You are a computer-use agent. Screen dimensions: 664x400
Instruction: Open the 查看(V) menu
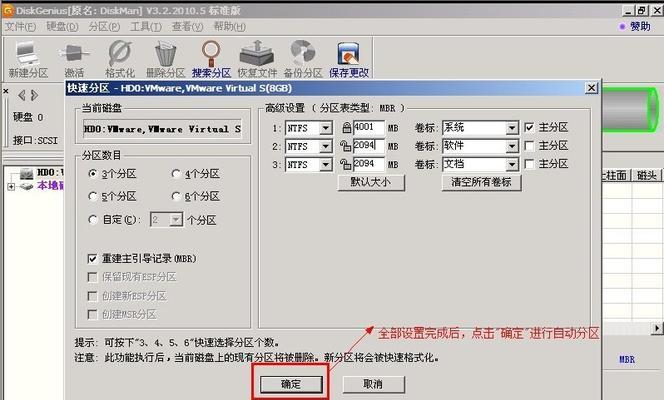(x=187, y=27)
